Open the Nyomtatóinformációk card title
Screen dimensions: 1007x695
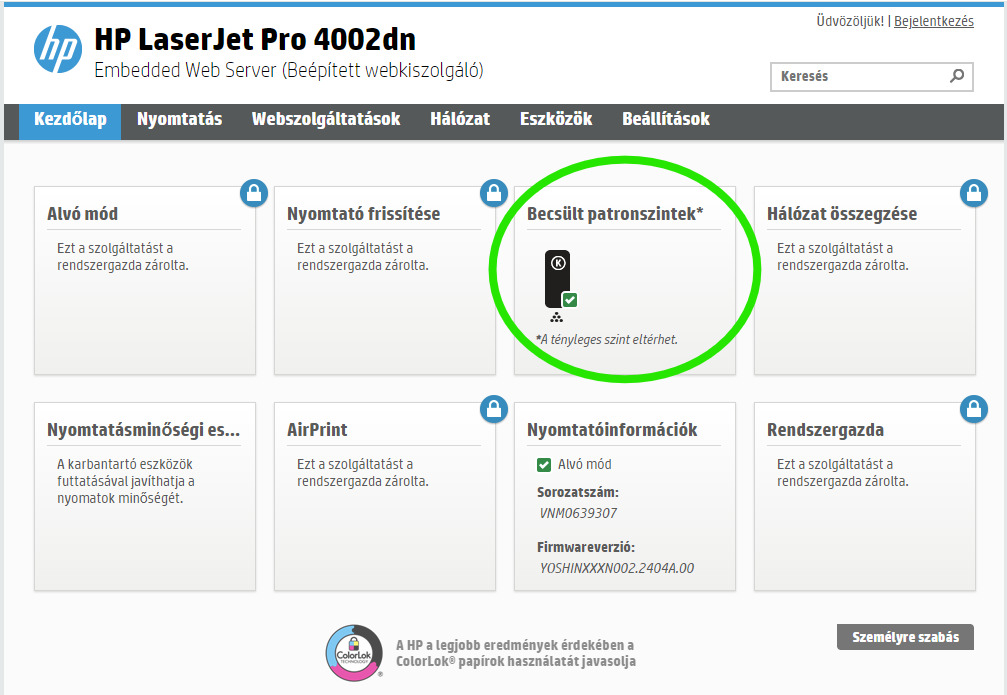[x=612, y=430]
